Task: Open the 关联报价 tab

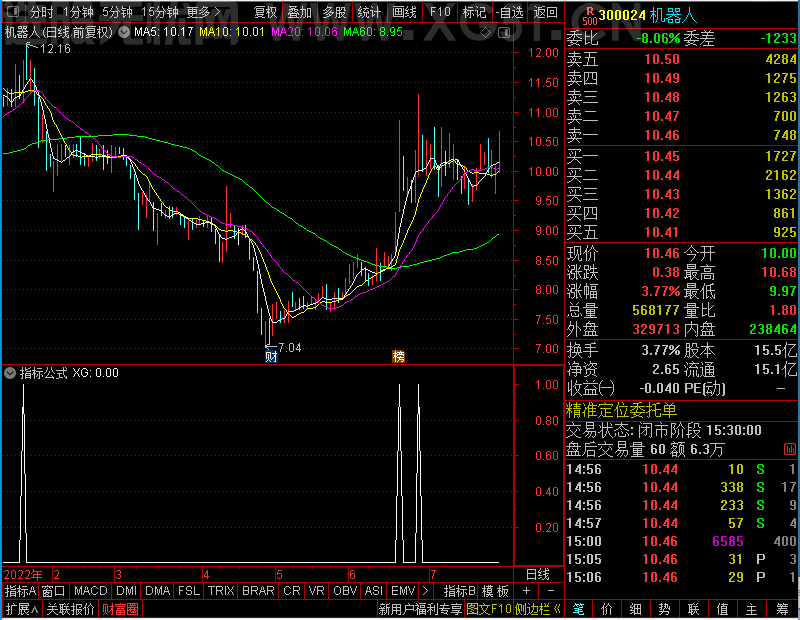Action: [x=70, y=609]
